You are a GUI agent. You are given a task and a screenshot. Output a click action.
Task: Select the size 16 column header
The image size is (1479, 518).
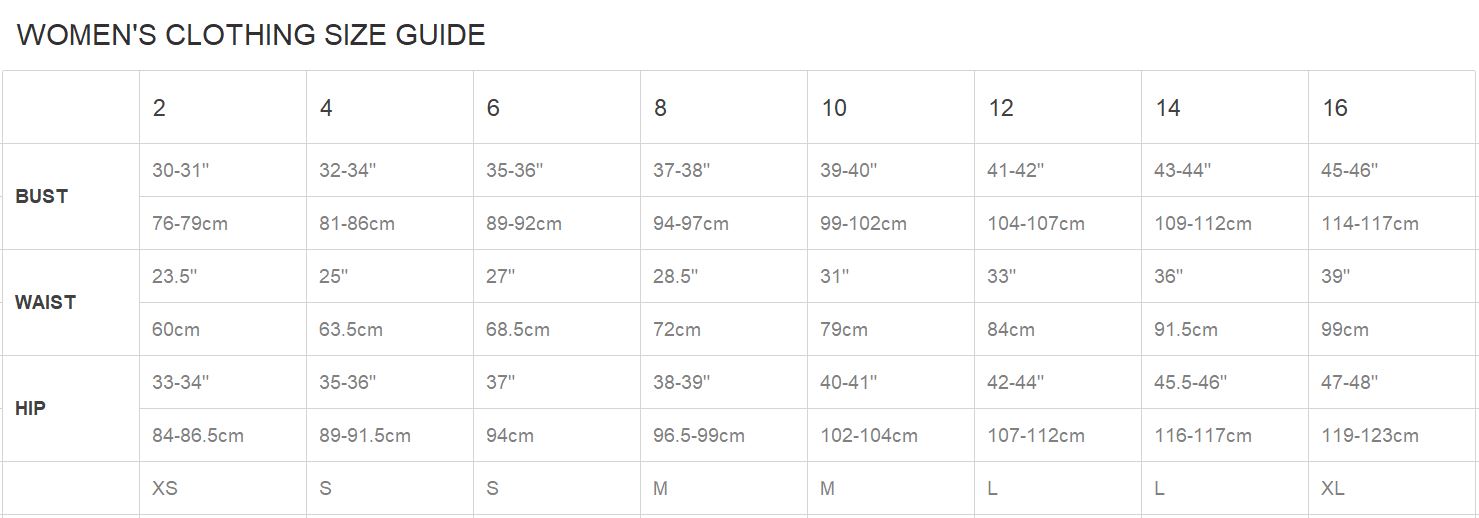[x=1335, y=108]
